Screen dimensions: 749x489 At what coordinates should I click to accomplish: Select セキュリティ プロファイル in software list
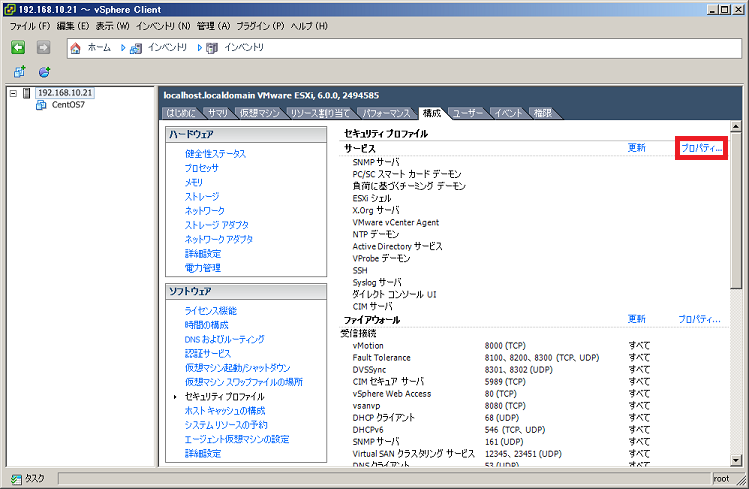pos(225,396)
